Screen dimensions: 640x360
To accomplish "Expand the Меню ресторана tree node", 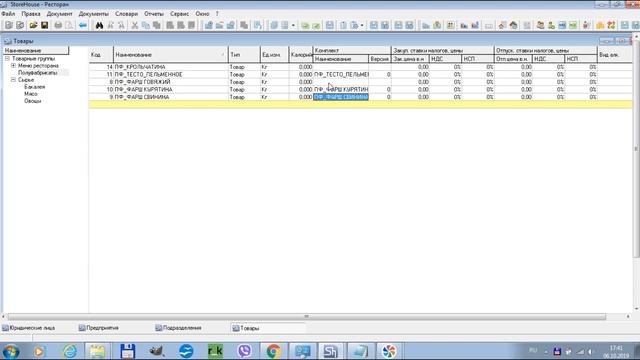I will pyautogui.click(x=13, y=66).
